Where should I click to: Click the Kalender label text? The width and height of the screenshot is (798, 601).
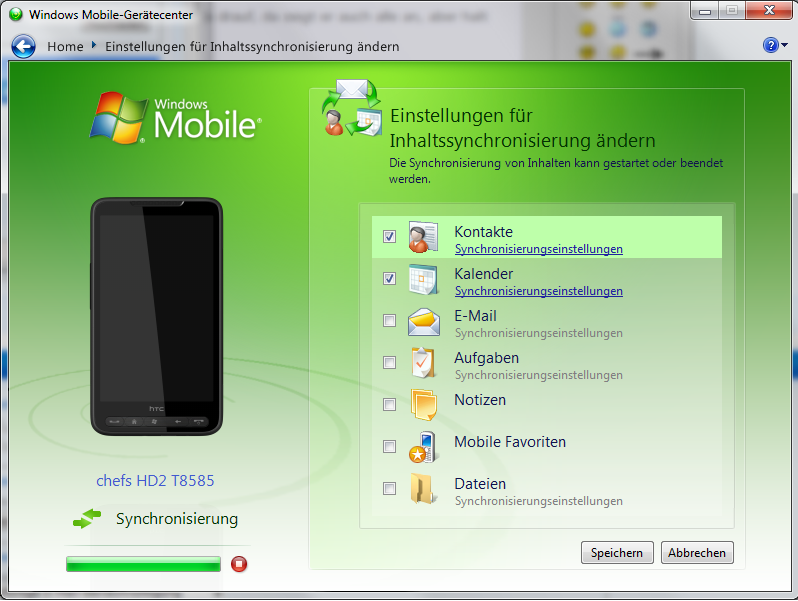pyautogui.click(x=483, y=274)
